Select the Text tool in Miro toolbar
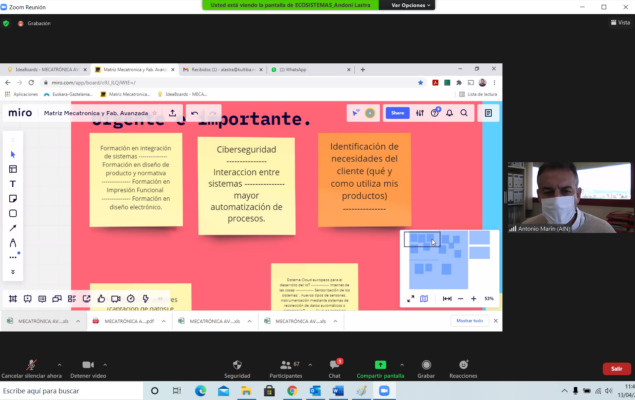Image resolution: width=635 pixels, height=400 pixels. (13, 184)
